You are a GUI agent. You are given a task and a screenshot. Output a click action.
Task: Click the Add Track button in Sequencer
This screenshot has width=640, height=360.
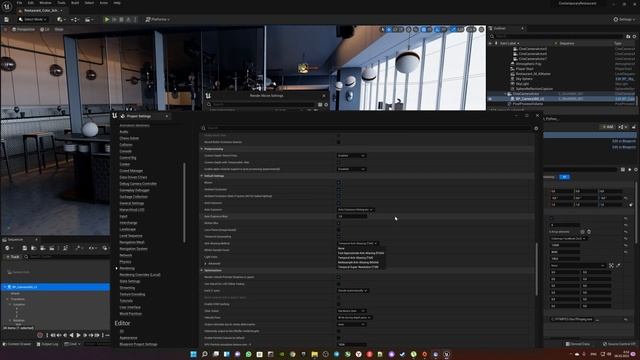13,257
